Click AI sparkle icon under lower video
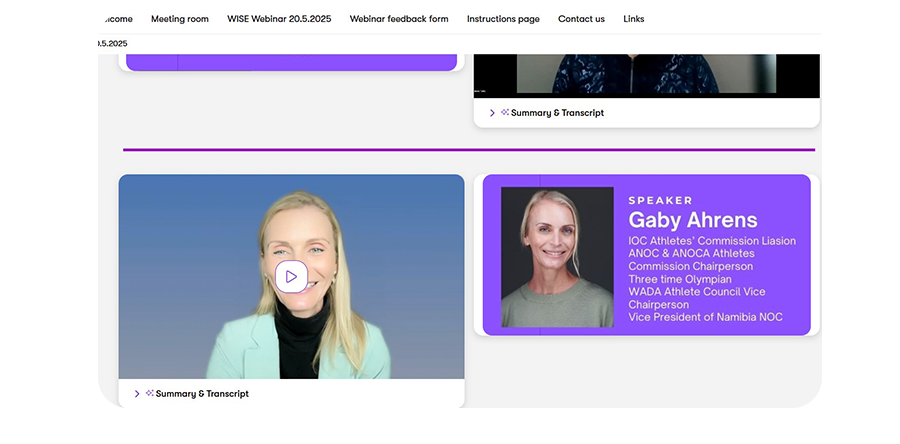 (x=149, y=394)
